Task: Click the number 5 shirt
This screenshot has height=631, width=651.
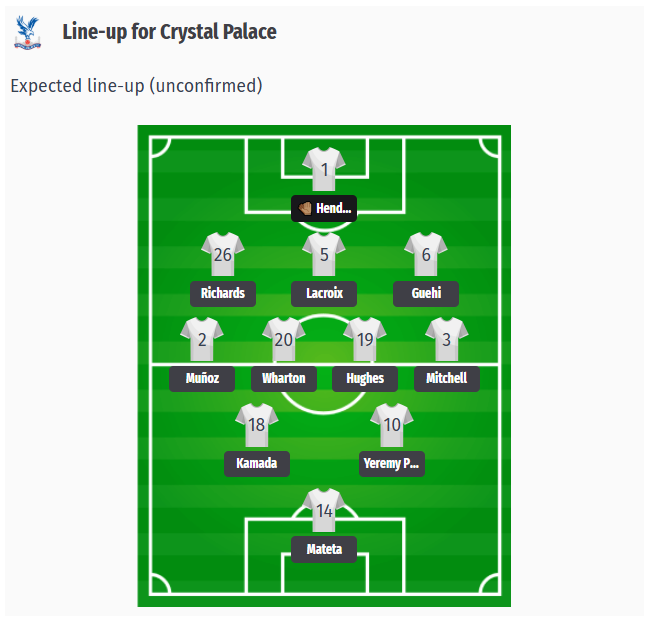Action: (x=324, y=254)
